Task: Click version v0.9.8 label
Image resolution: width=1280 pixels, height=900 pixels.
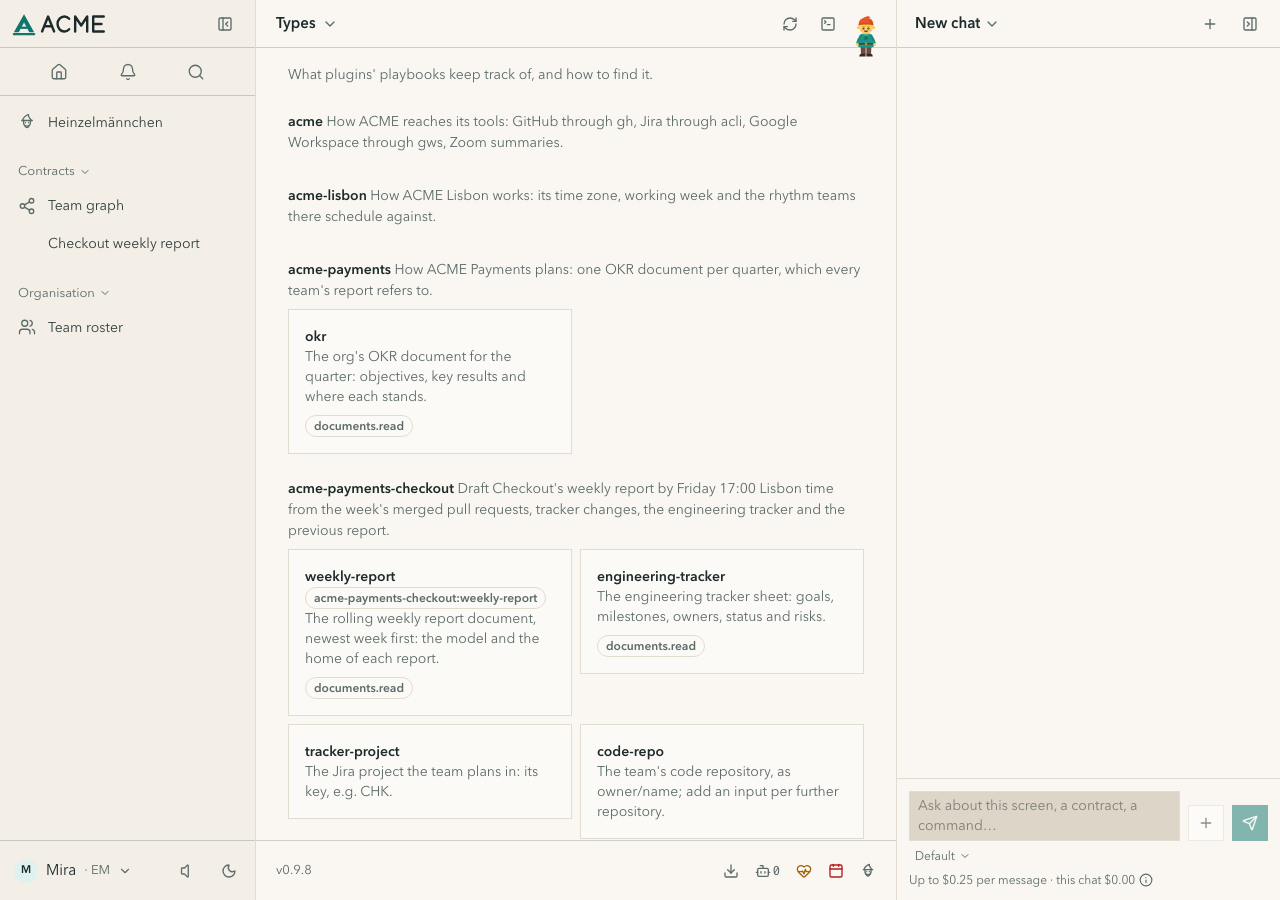Action: 294,870
